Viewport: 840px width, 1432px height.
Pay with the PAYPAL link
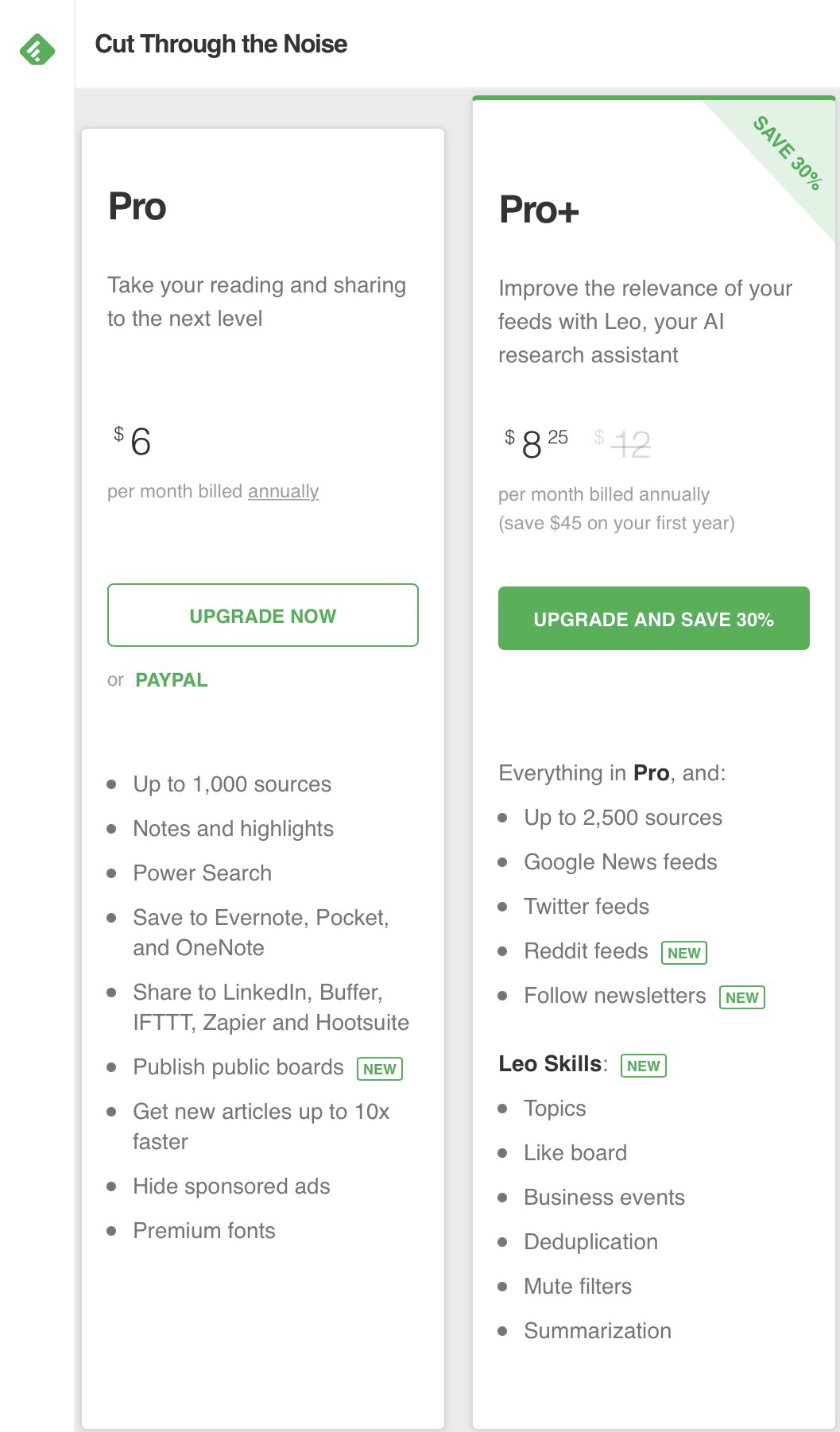(172, 680)
